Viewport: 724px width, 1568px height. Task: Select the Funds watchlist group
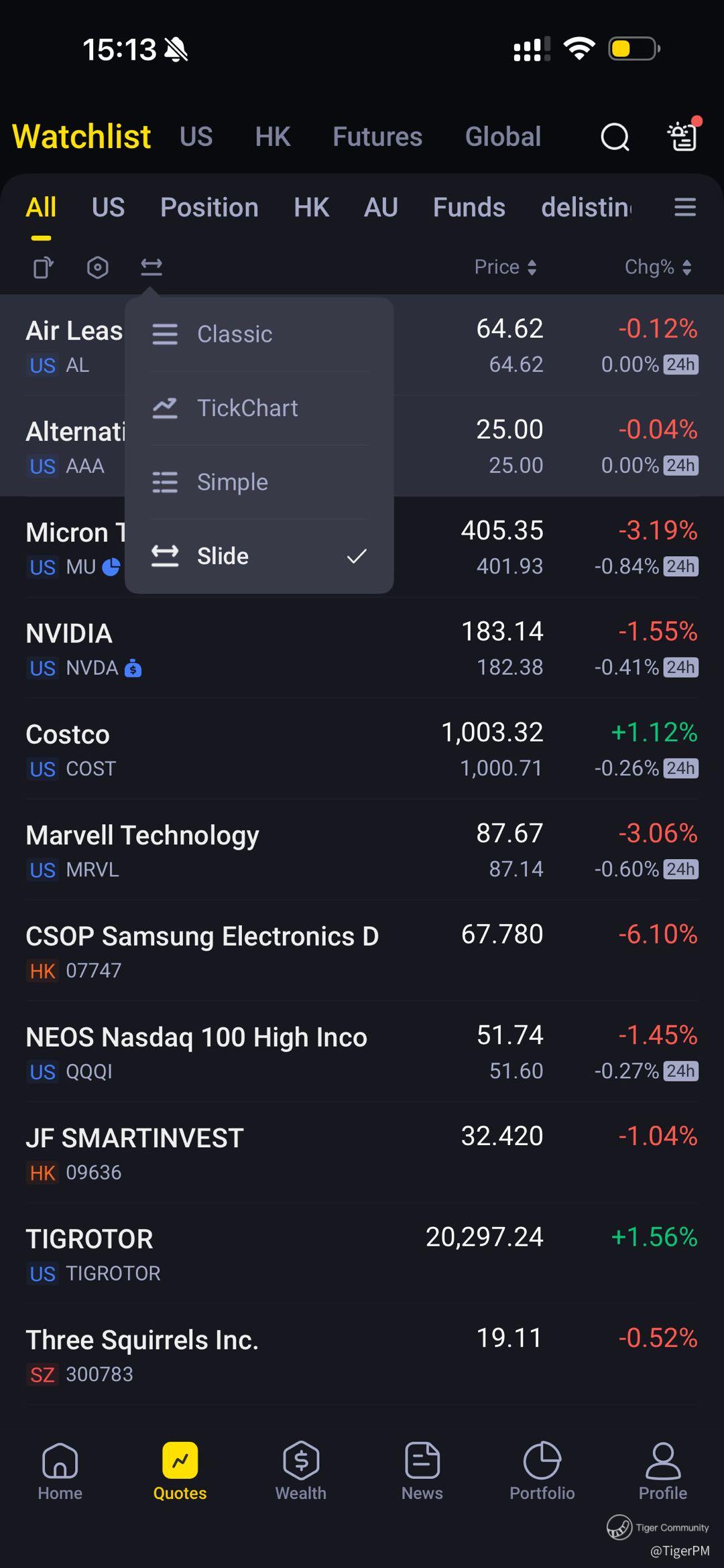click(469, 208)
